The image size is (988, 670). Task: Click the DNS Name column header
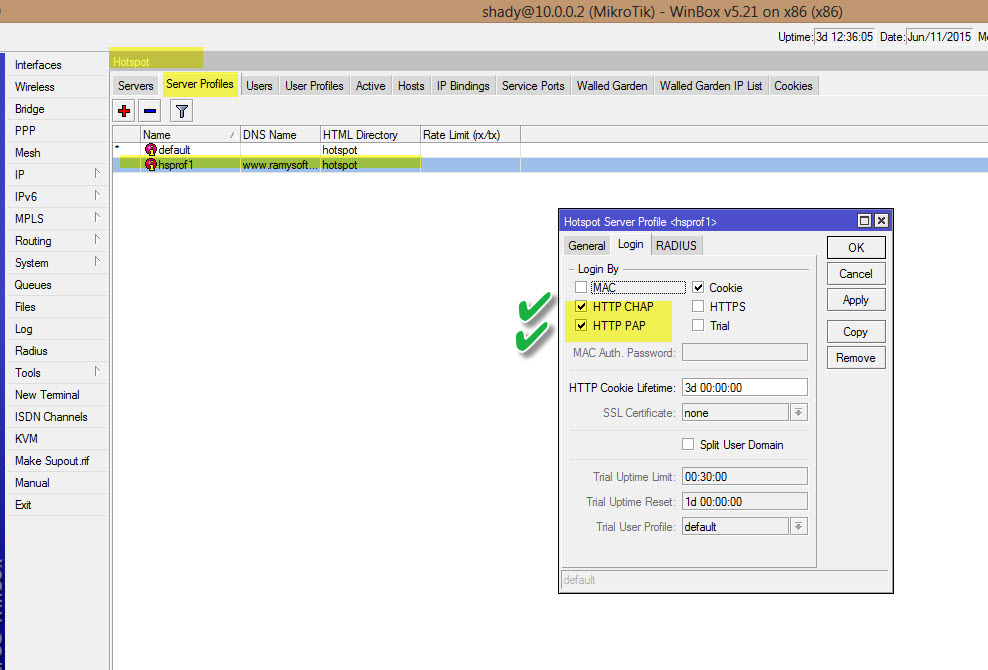point(280,134)
